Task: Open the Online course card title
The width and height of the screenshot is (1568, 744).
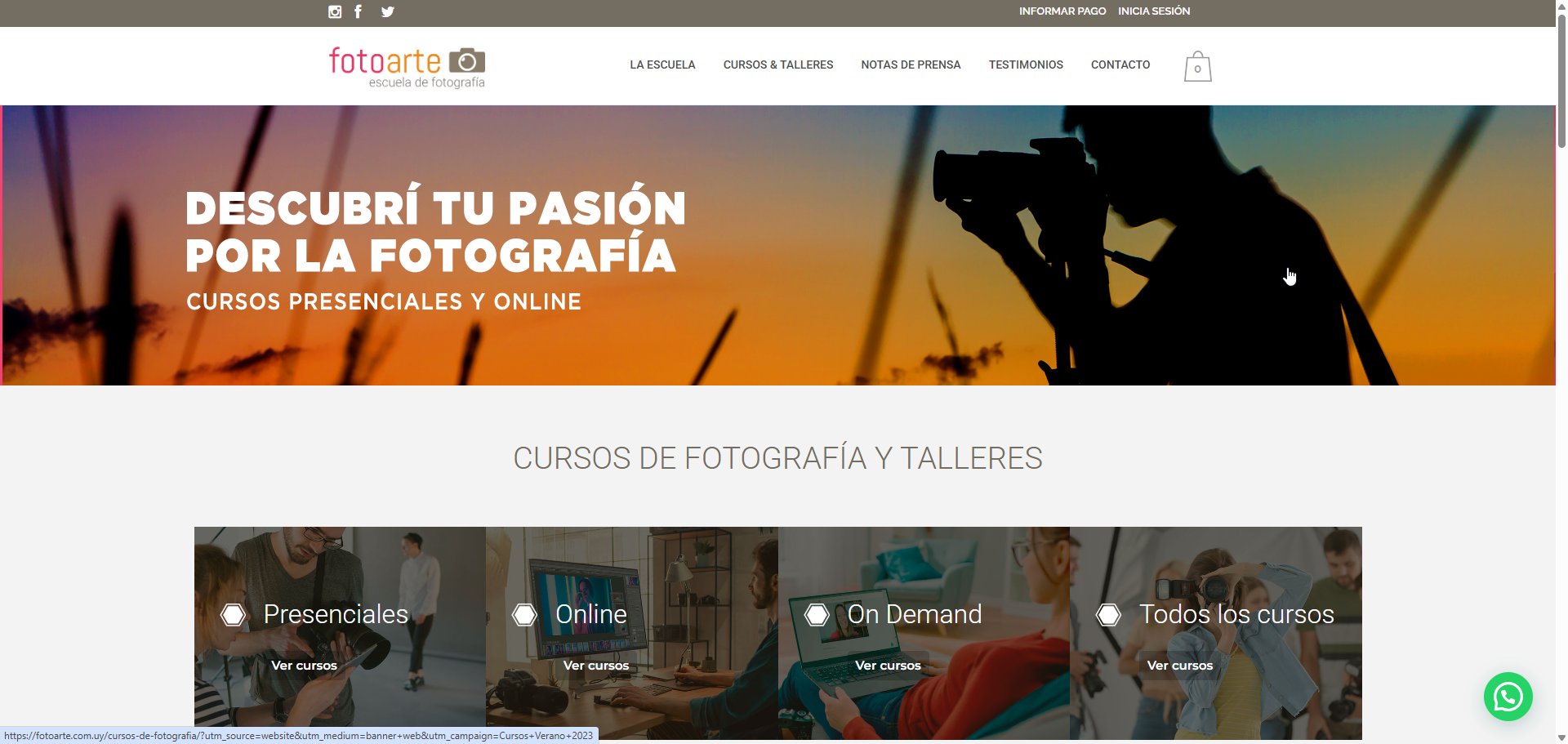Action: click(x=591, y=614)
